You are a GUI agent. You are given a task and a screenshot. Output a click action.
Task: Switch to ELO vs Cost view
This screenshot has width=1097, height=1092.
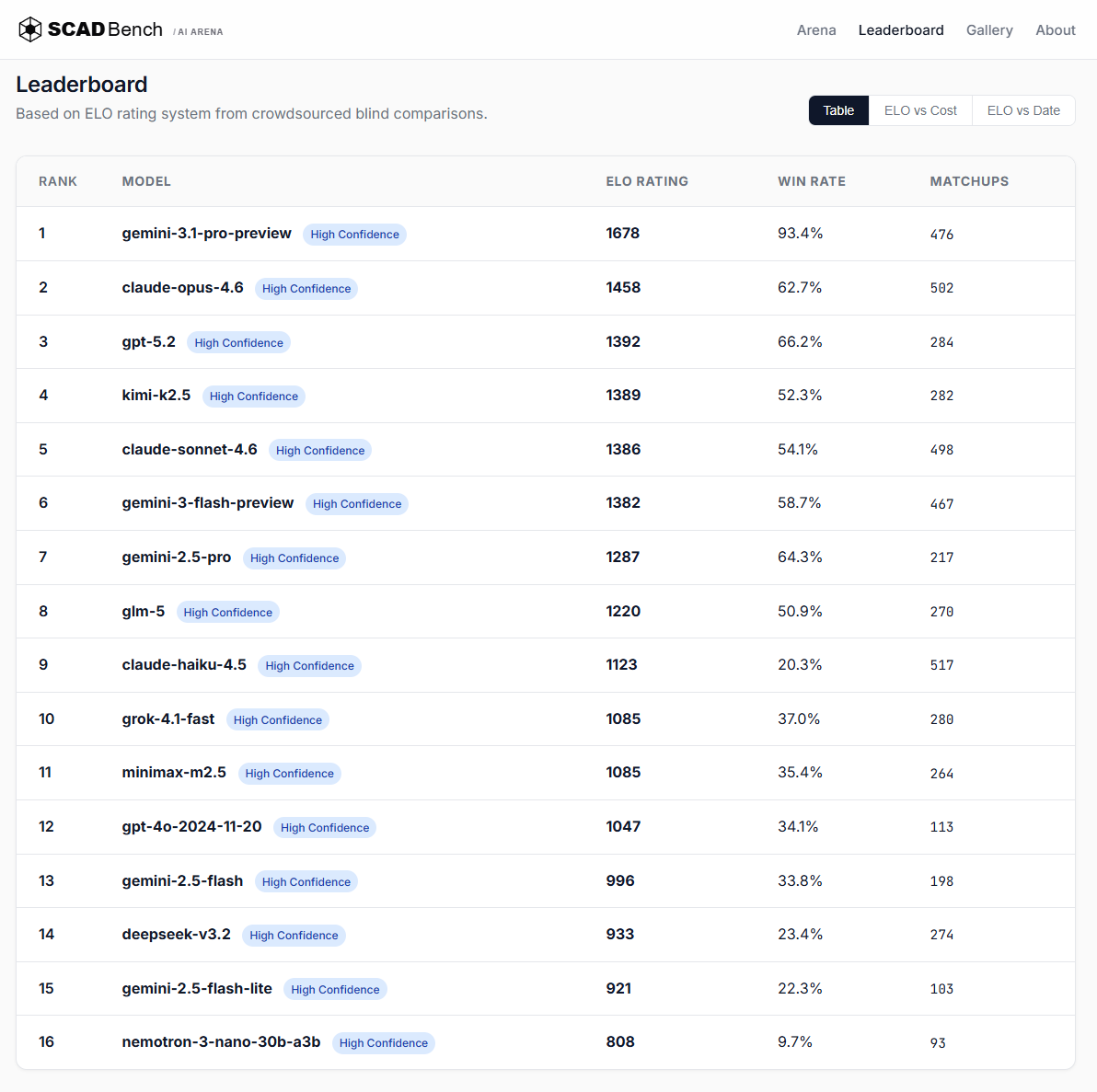coord(920,110)
